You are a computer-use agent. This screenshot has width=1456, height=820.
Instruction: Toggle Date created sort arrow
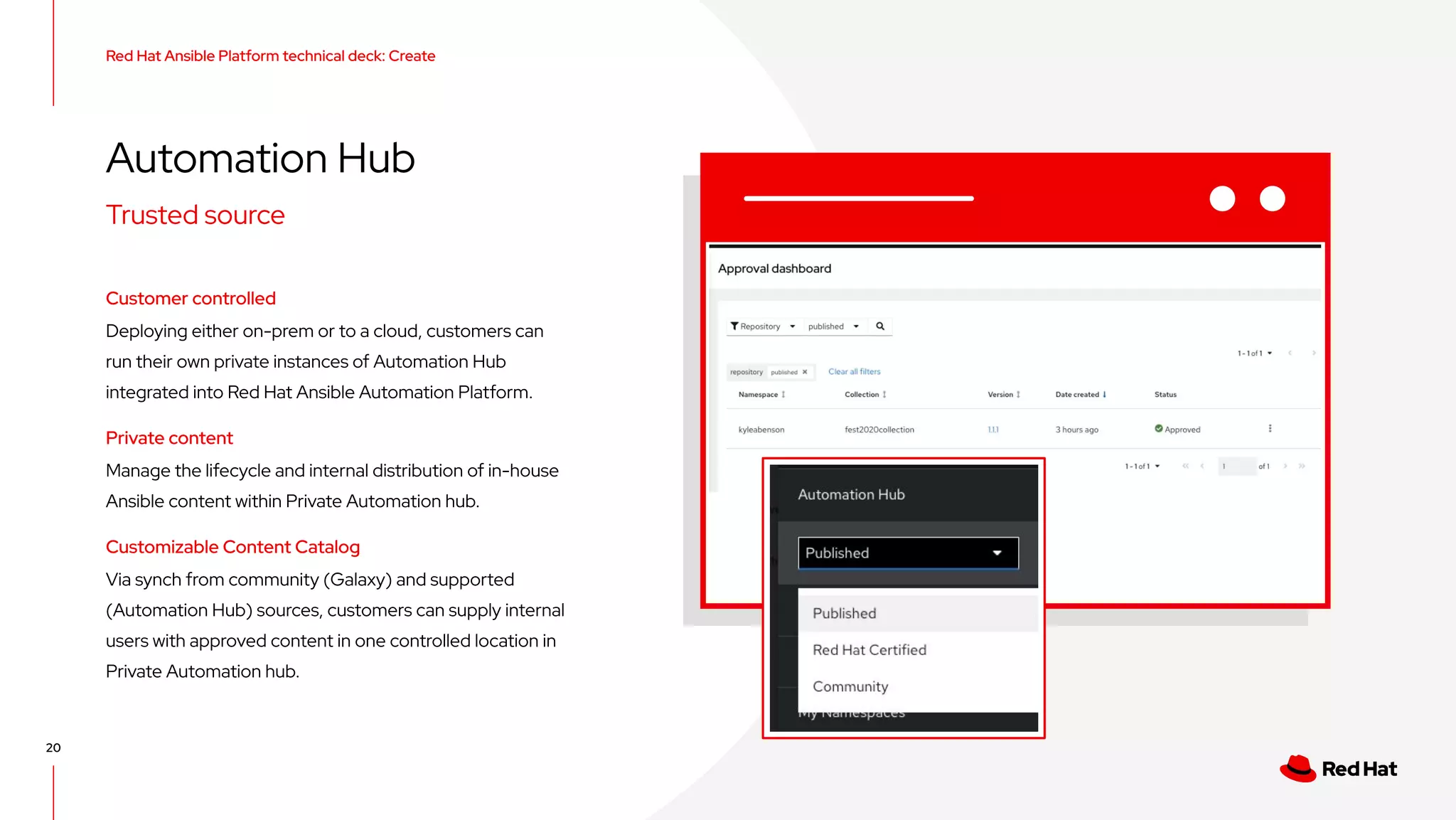point(1104,395)
